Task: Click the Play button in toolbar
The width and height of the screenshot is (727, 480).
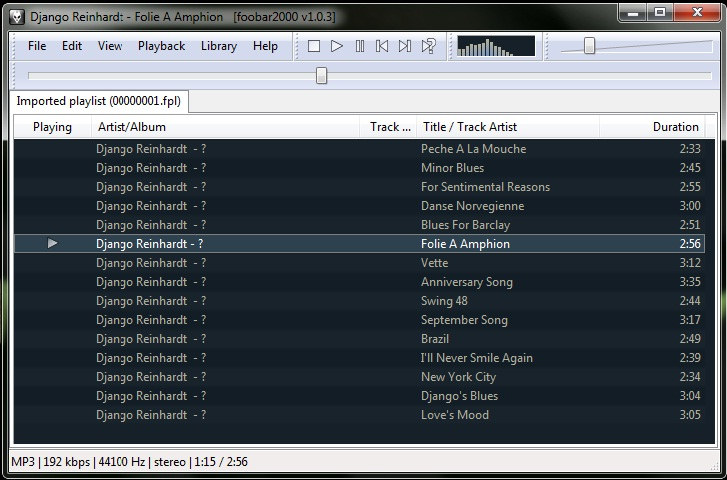Action: coord(337,46)
